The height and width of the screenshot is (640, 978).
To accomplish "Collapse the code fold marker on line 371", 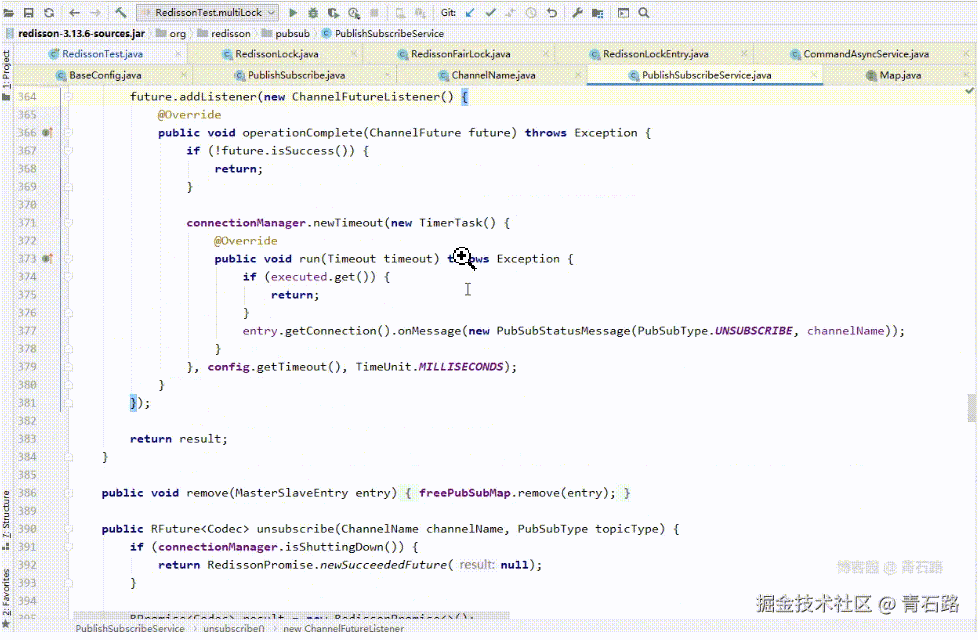I will 69,223.
